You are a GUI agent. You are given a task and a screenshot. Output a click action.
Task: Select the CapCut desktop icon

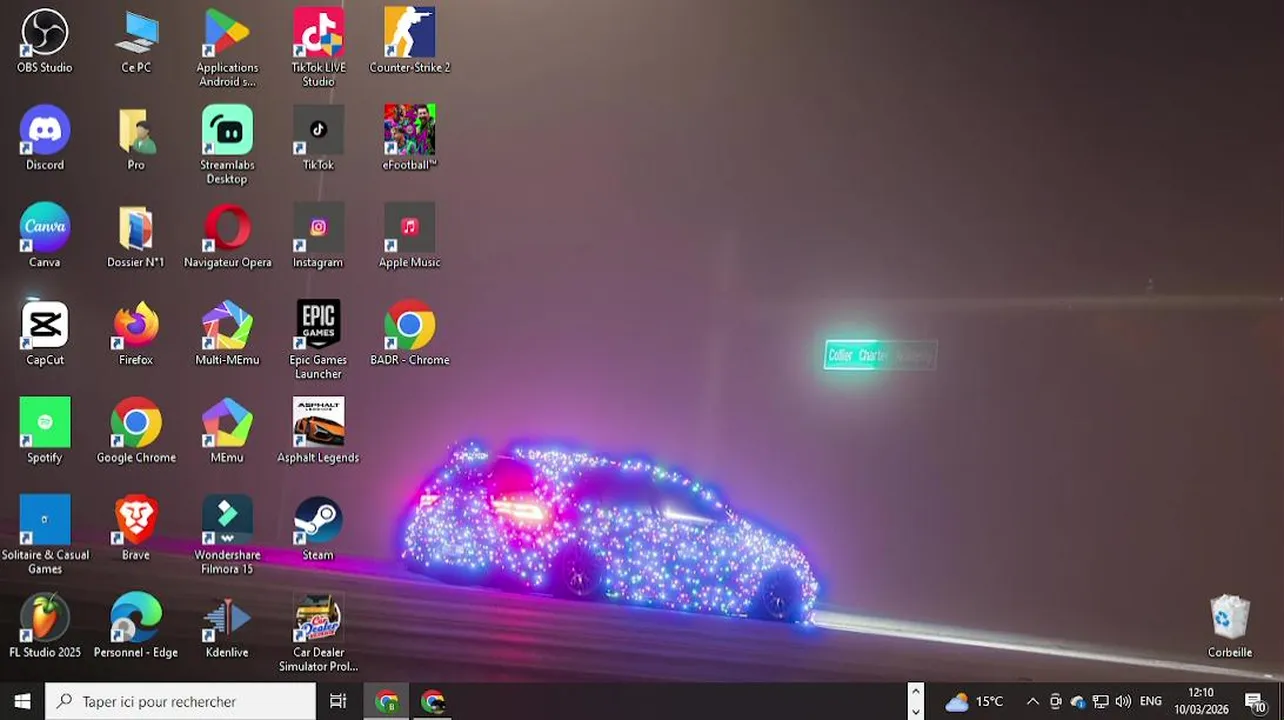tap(45, 333)
